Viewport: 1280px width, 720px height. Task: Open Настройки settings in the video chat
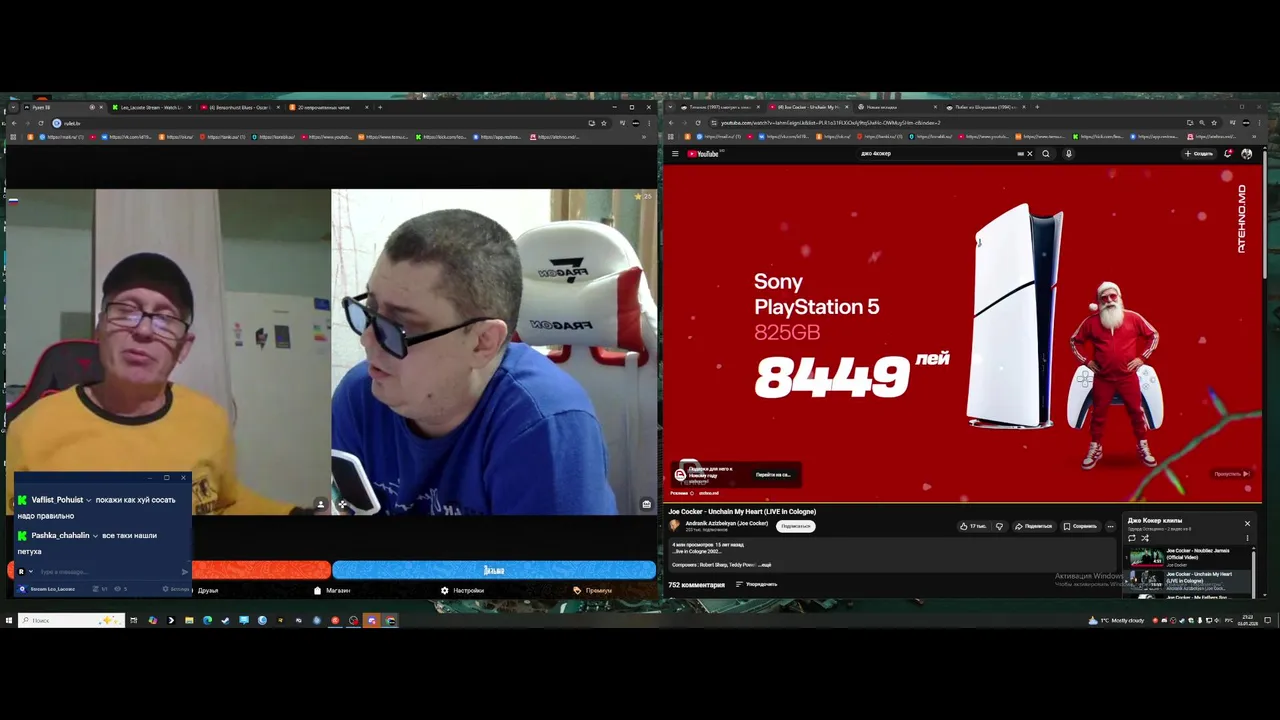pyautogui.click(x=462, y=590)
